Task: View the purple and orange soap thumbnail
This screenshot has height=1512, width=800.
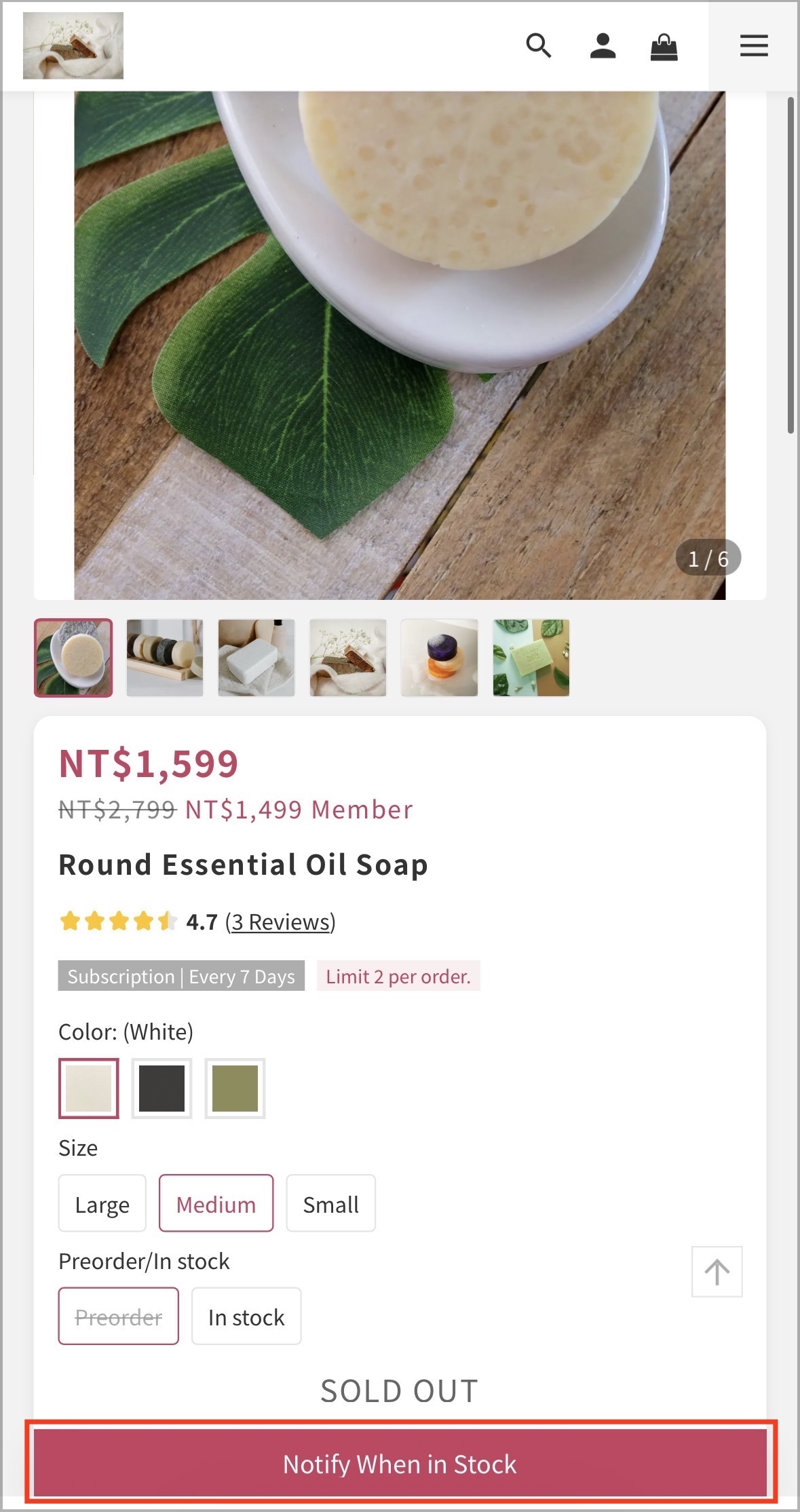Action: (x=440, y=658)
